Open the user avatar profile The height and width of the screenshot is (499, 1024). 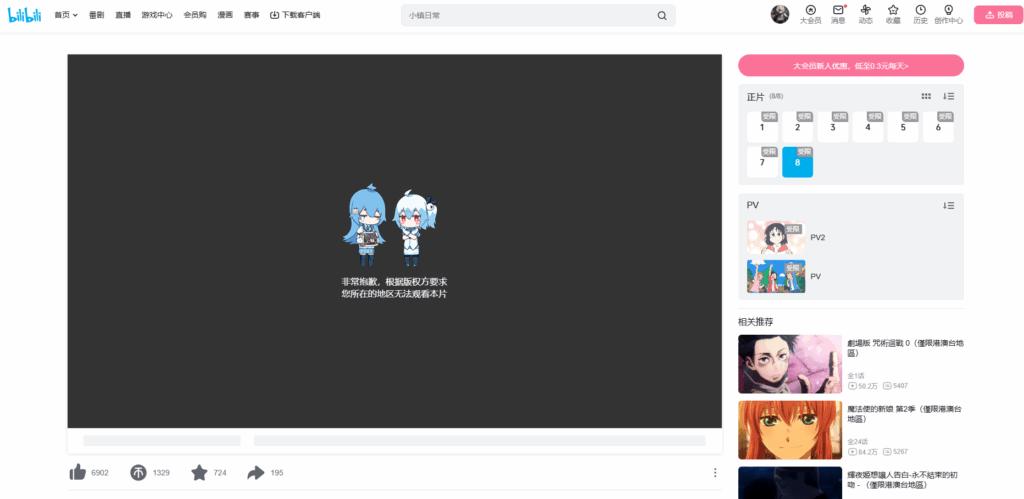click(x=780, y=14)
